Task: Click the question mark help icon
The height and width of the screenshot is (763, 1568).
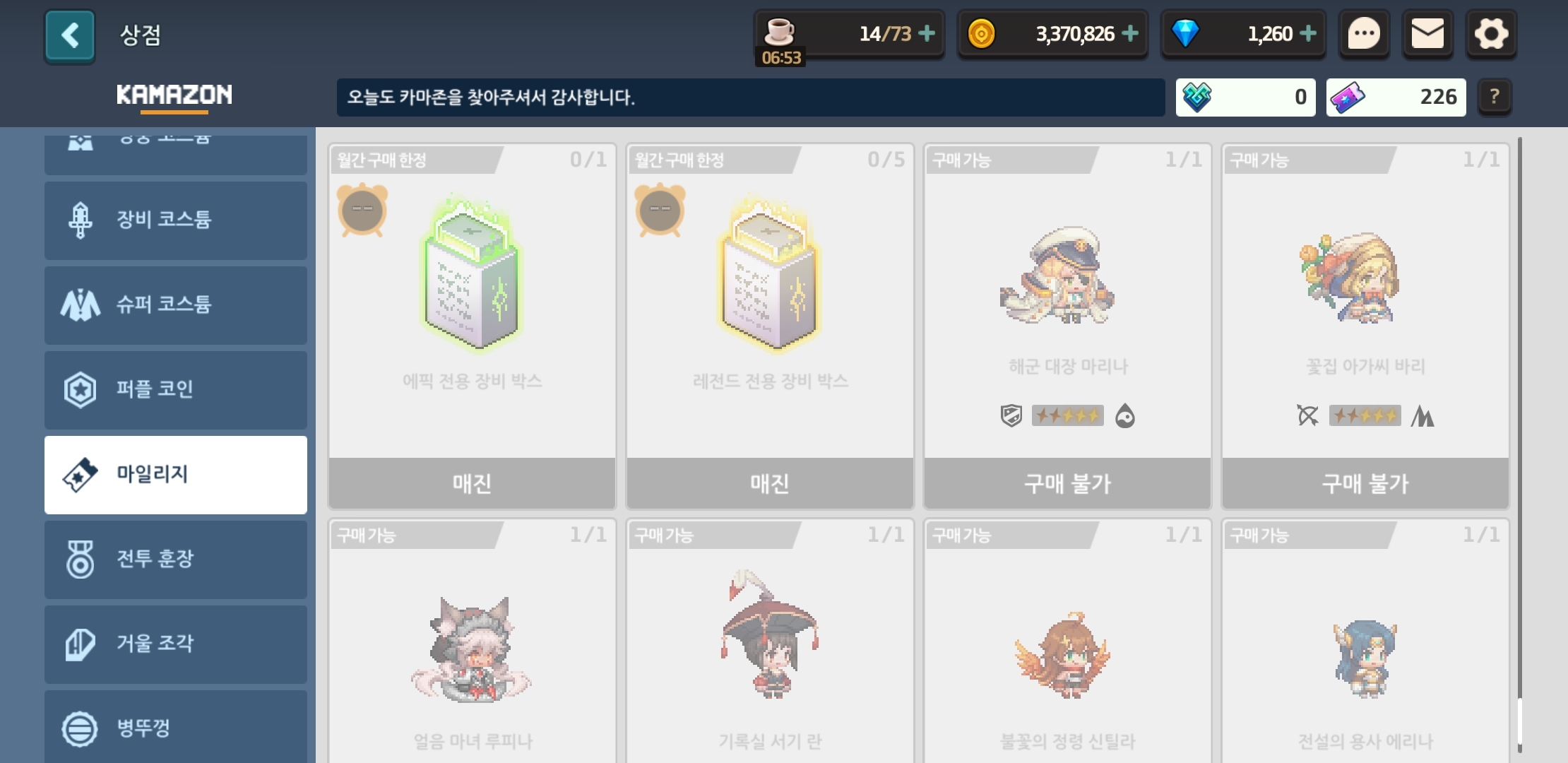Action: point(1495,97)
